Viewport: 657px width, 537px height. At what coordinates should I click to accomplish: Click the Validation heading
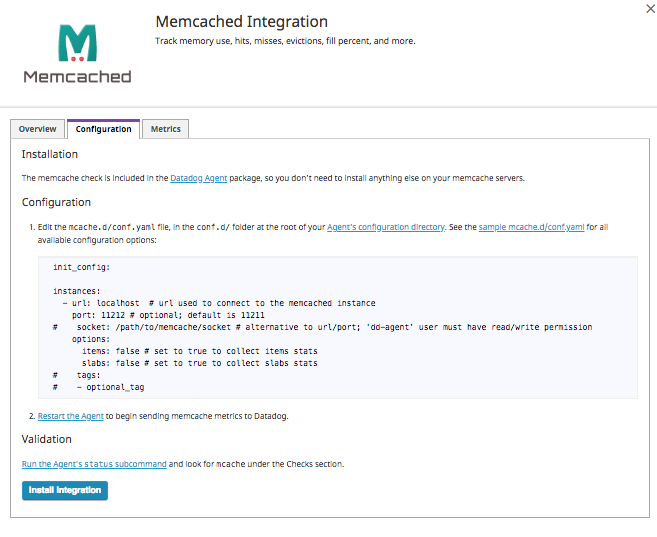[x=47, y=439]
